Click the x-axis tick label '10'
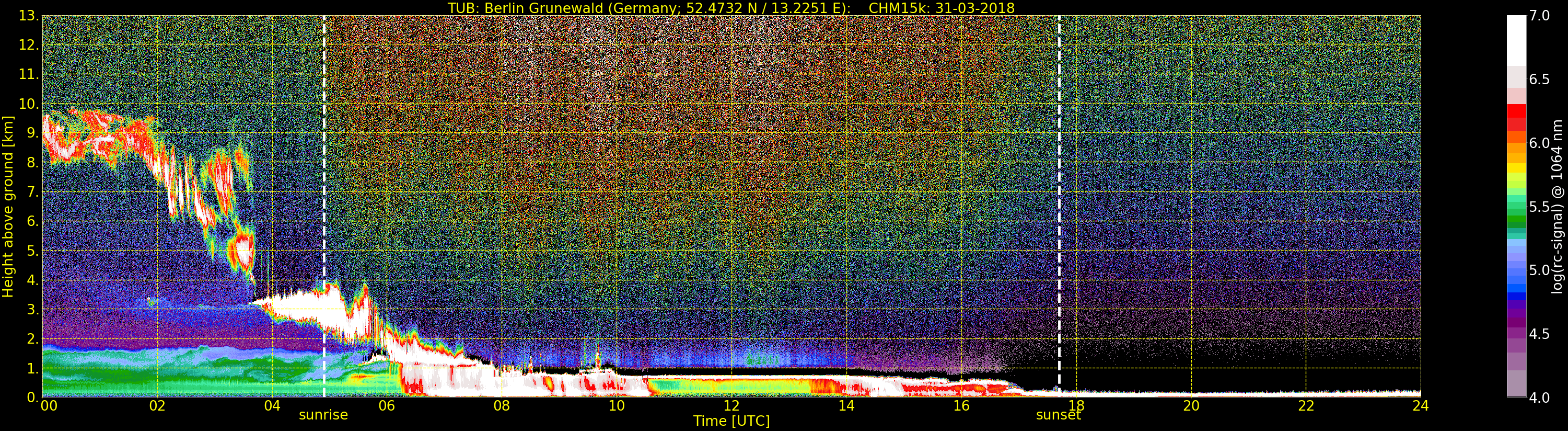The width and height of the screenshot is (1568, 431). [x=617, y=405]
